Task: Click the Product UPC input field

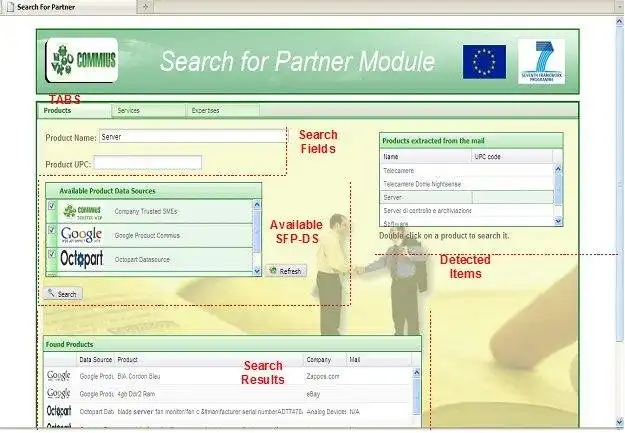Action: coord(147,163)
